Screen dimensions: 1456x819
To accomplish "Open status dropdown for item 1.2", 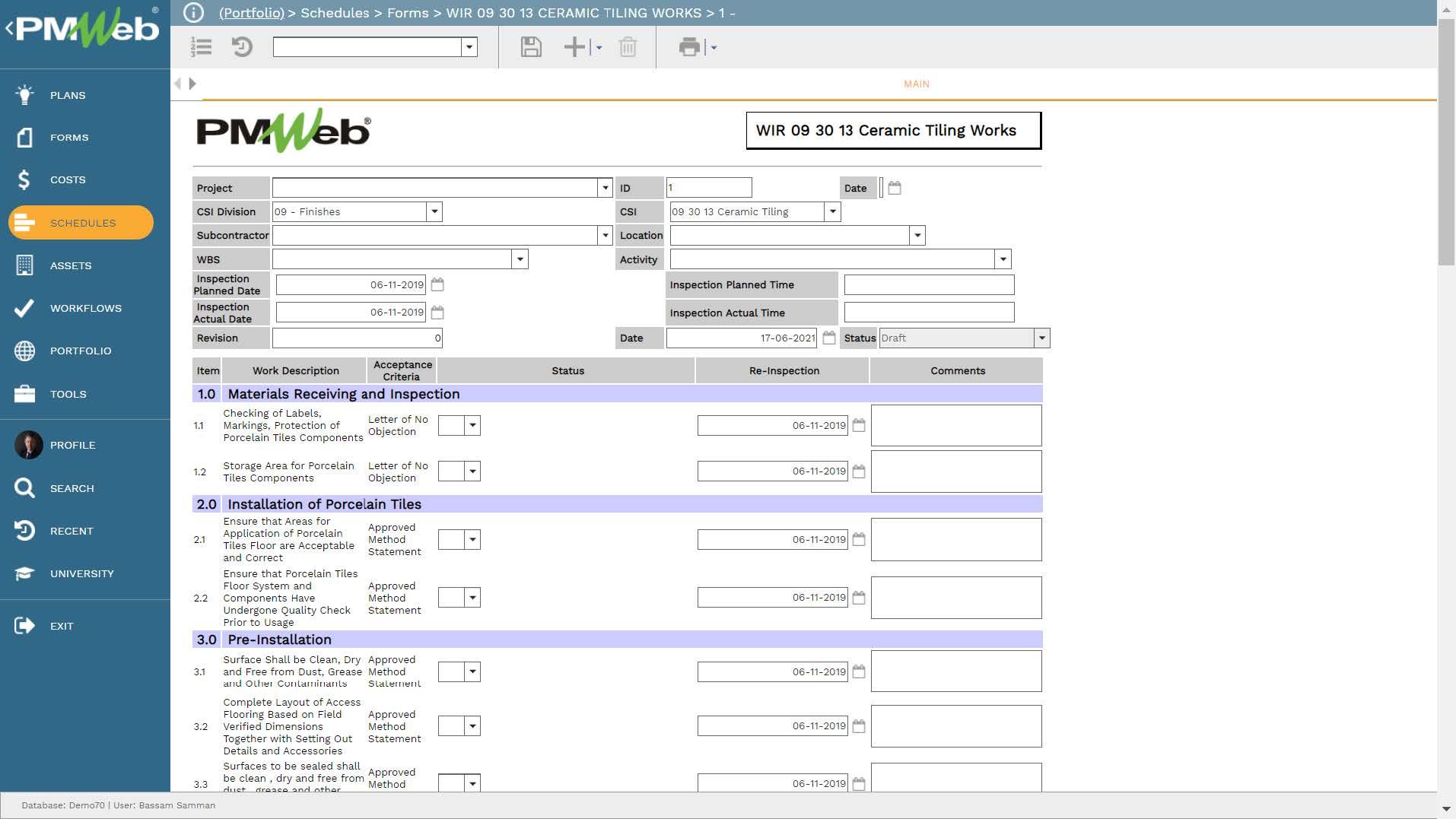I will (472, 471).
